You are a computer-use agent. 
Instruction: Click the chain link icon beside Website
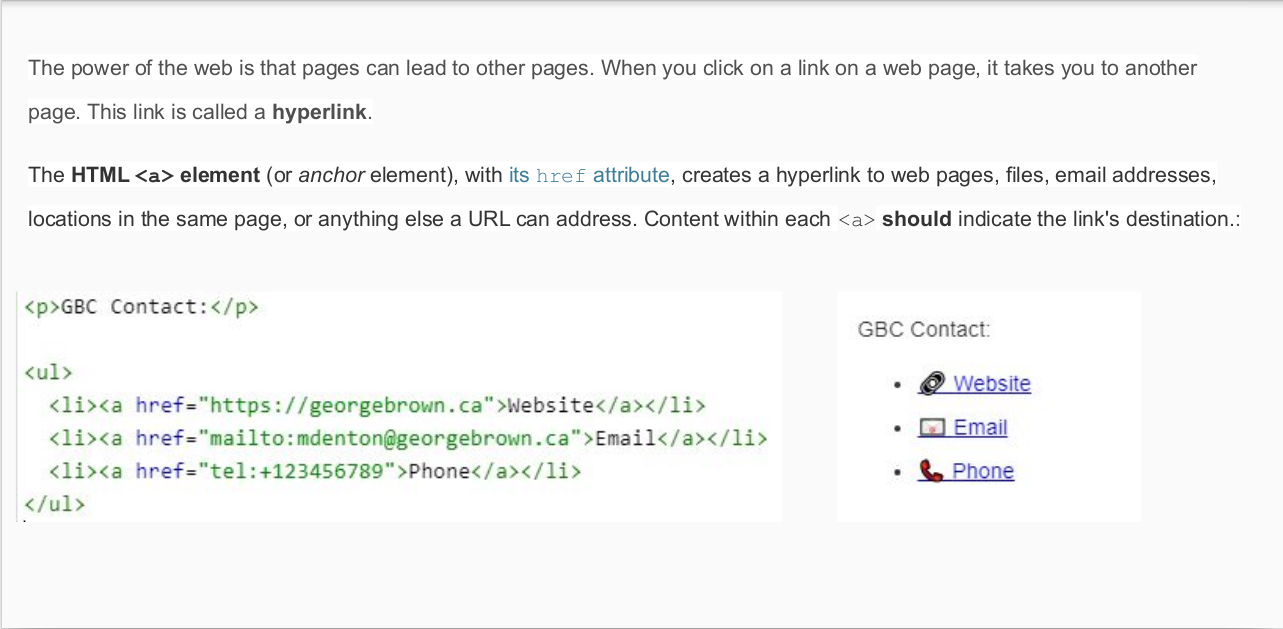click(932, 384)
